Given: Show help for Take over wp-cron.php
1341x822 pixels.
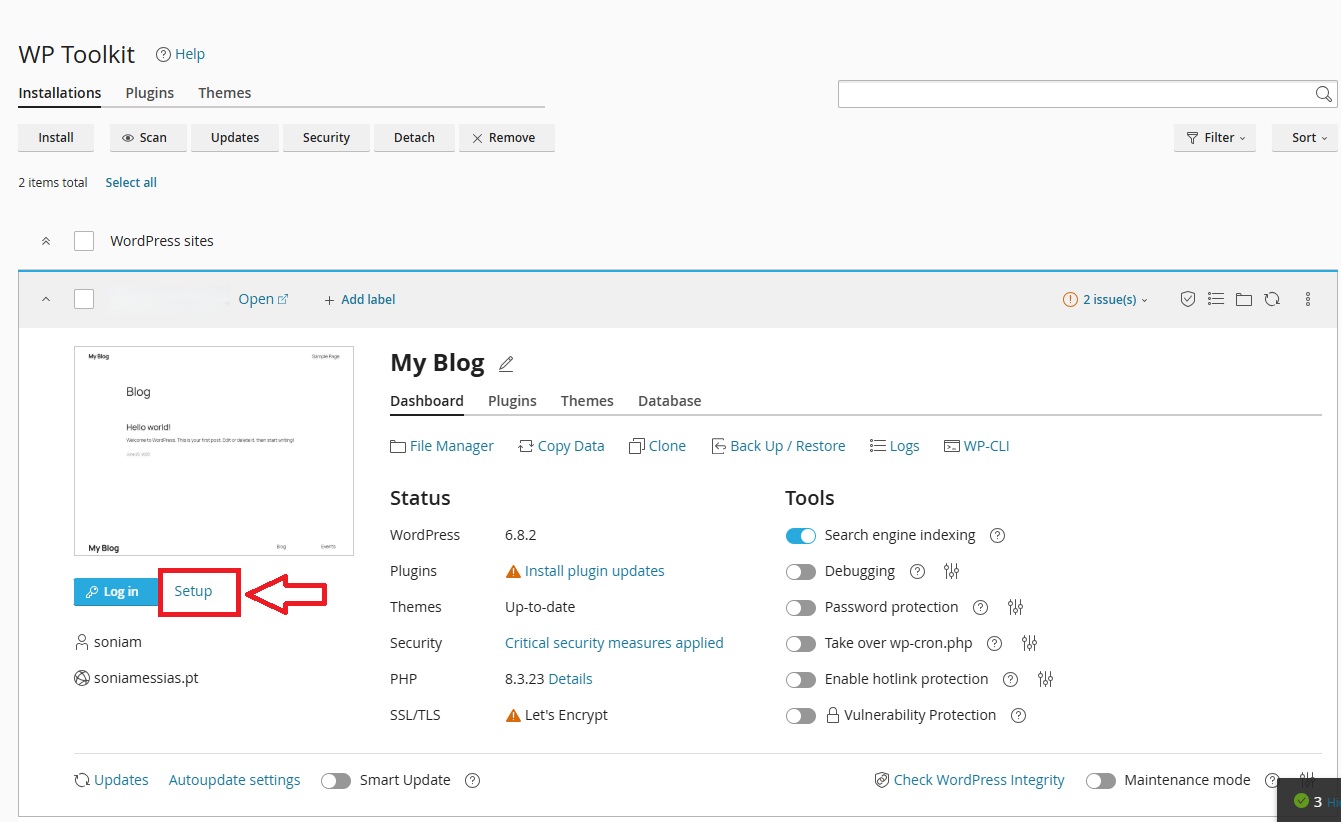Looking at the screenshot, I should (994, 643).
